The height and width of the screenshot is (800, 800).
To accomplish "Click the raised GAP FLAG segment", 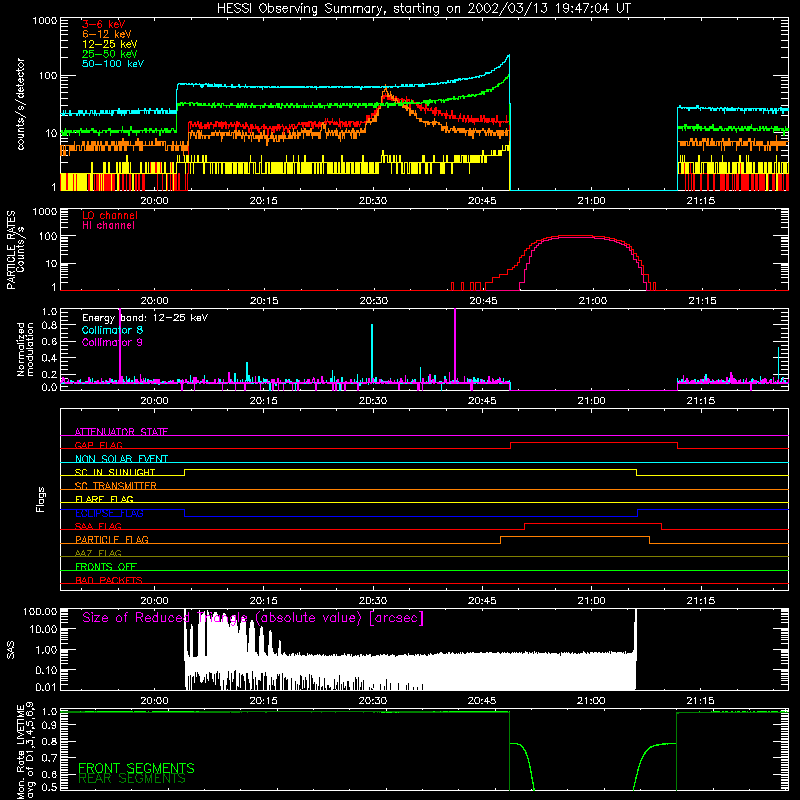I will click(594, 442).
